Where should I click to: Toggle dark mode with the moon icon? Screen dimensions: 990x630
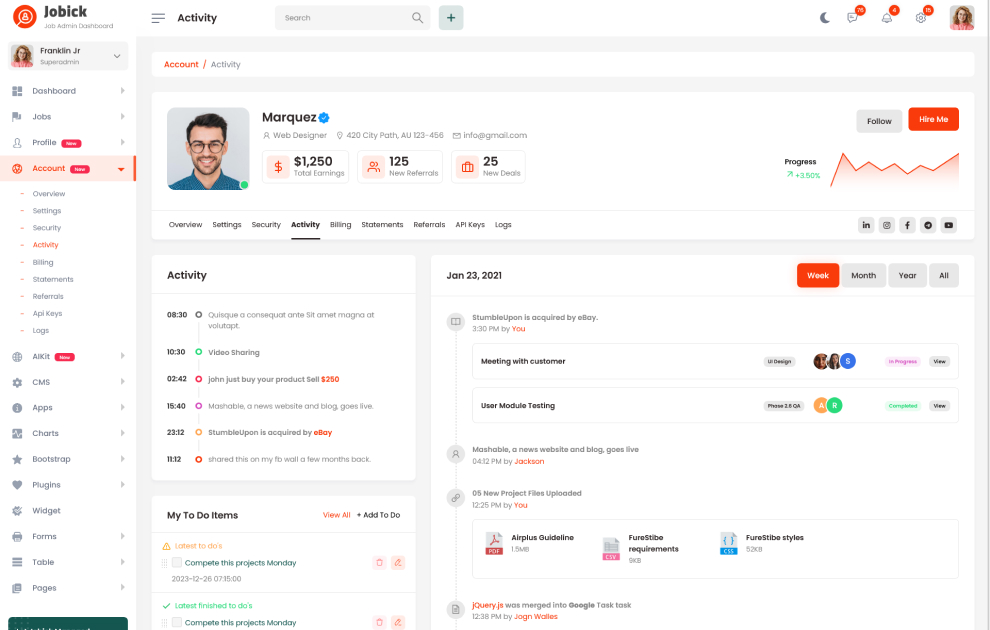(825, 18)
